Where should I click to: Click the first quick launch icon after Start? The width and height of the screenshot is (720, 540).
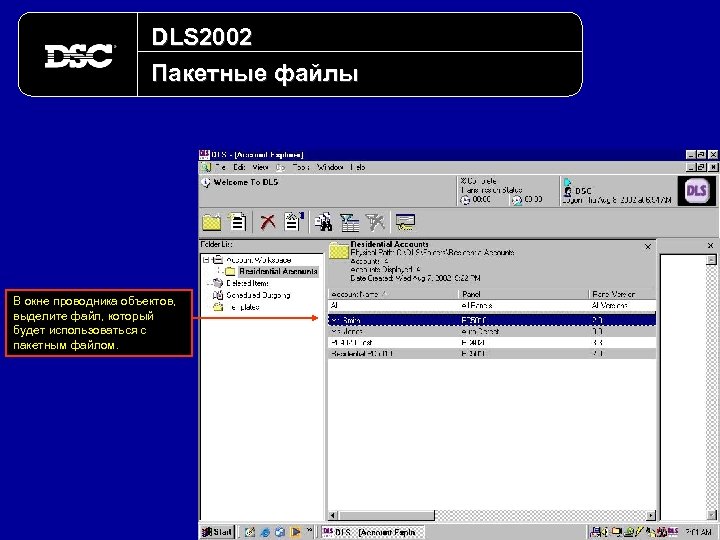[x=250, y=532]
